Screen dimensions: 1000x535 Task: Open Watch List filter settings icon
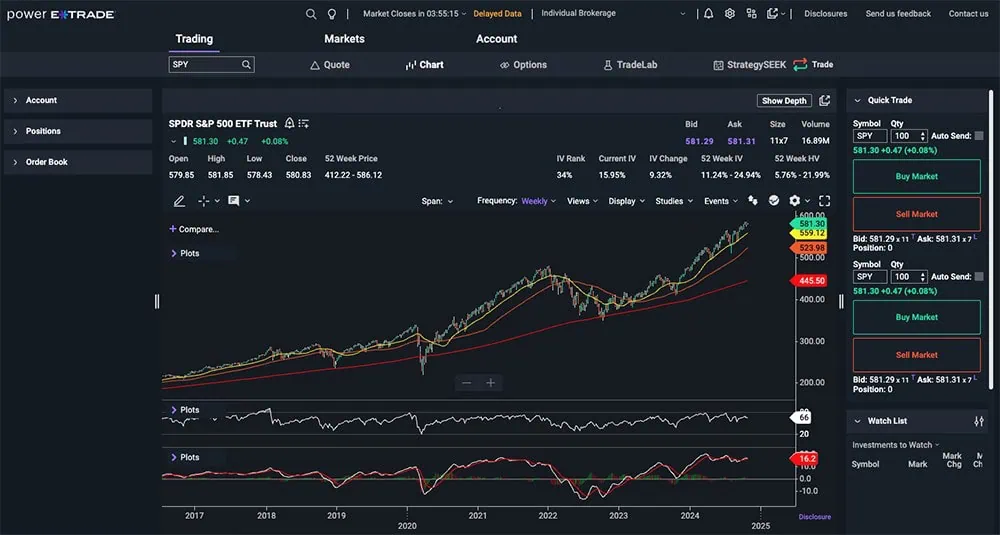(979, 421)
